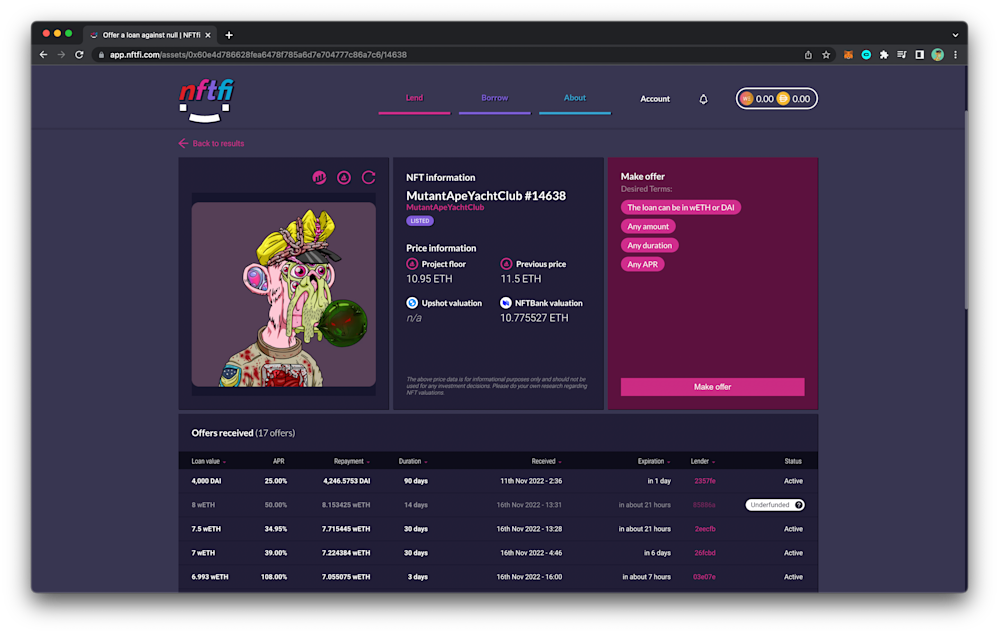Viewport: 999px width, 634px height.
Task: Click the NFTBank valuation logo
Action: coord(505,303)
